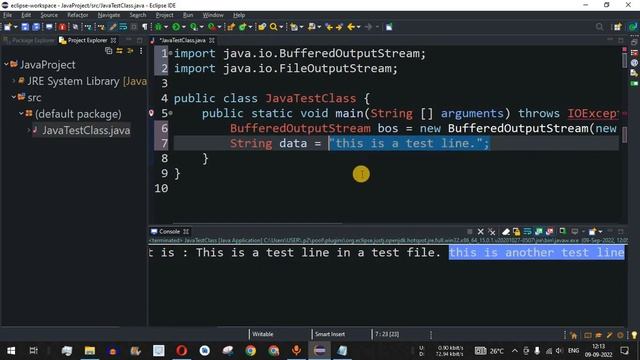Click the Open Type toolbar icon

pos(262,27)
